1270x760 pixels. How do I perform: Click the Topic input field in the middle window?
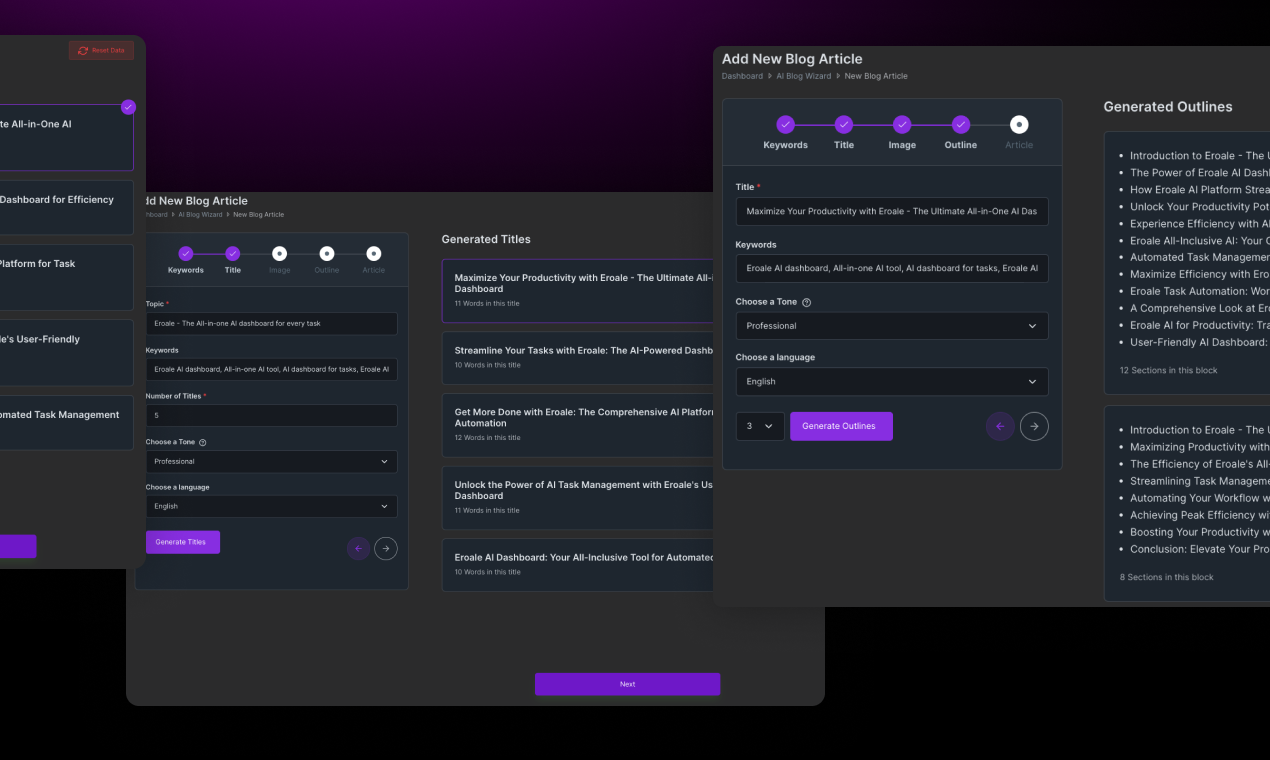271,324
